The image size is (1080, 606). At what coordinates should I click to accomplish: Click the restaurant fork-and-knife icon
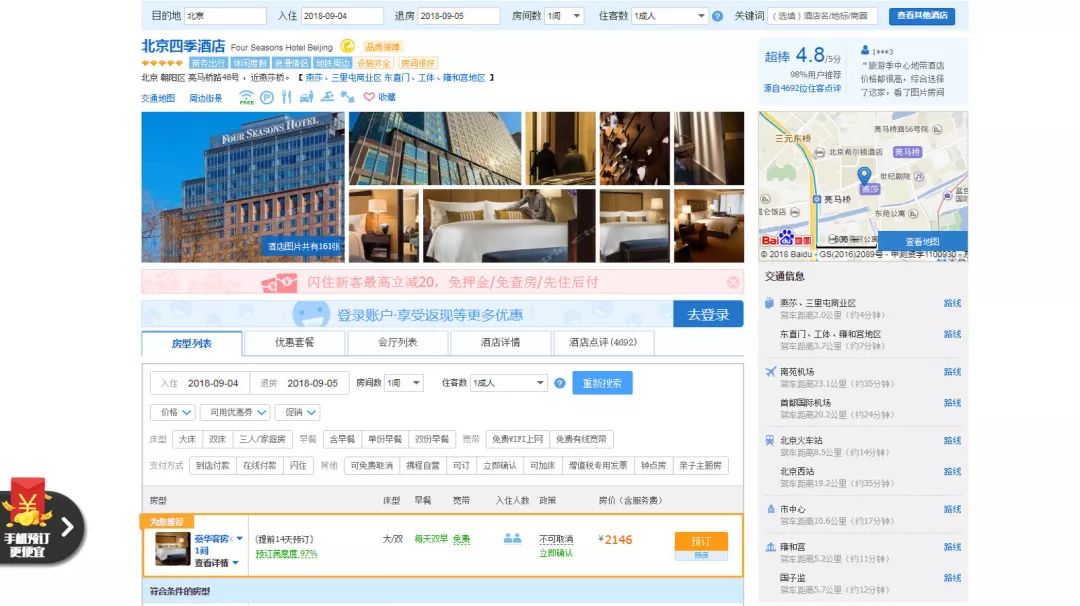(287, 97)
